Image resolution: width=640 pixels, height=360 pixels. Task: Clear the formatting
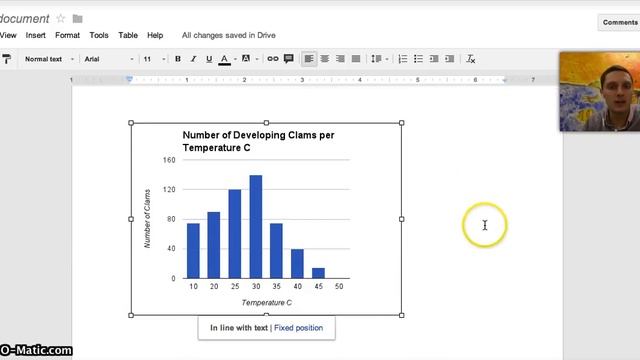(471, 59)
